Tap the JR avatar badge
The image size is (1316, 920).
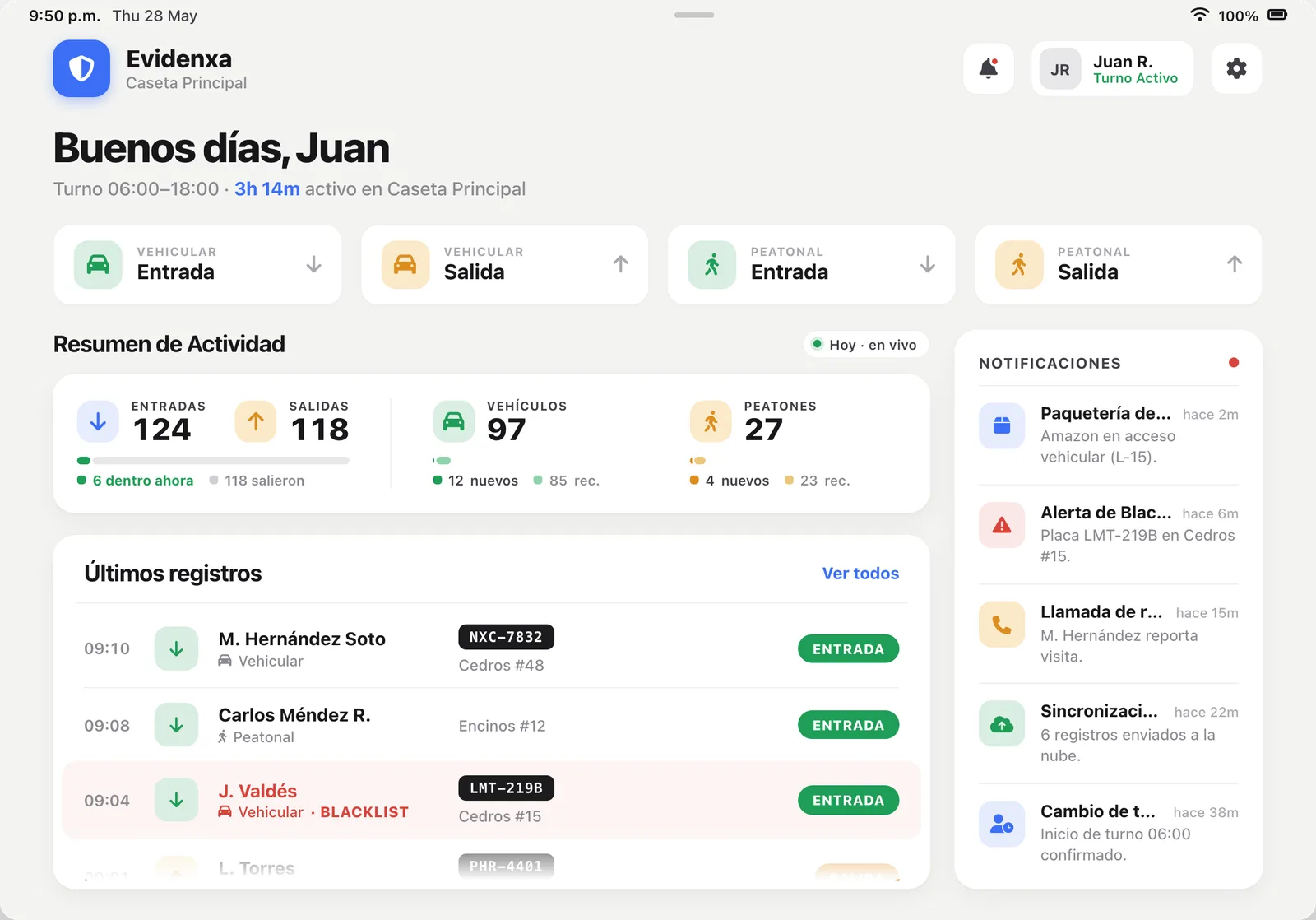tap(1060, 69)
